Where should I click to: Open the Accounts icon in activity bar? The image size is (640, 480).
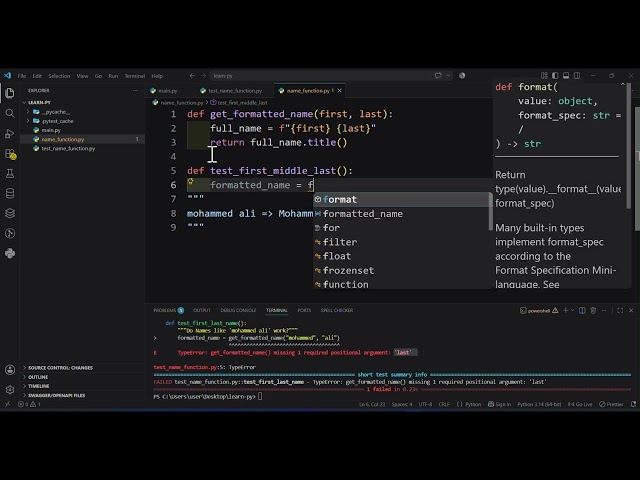(x=10, y=370)
